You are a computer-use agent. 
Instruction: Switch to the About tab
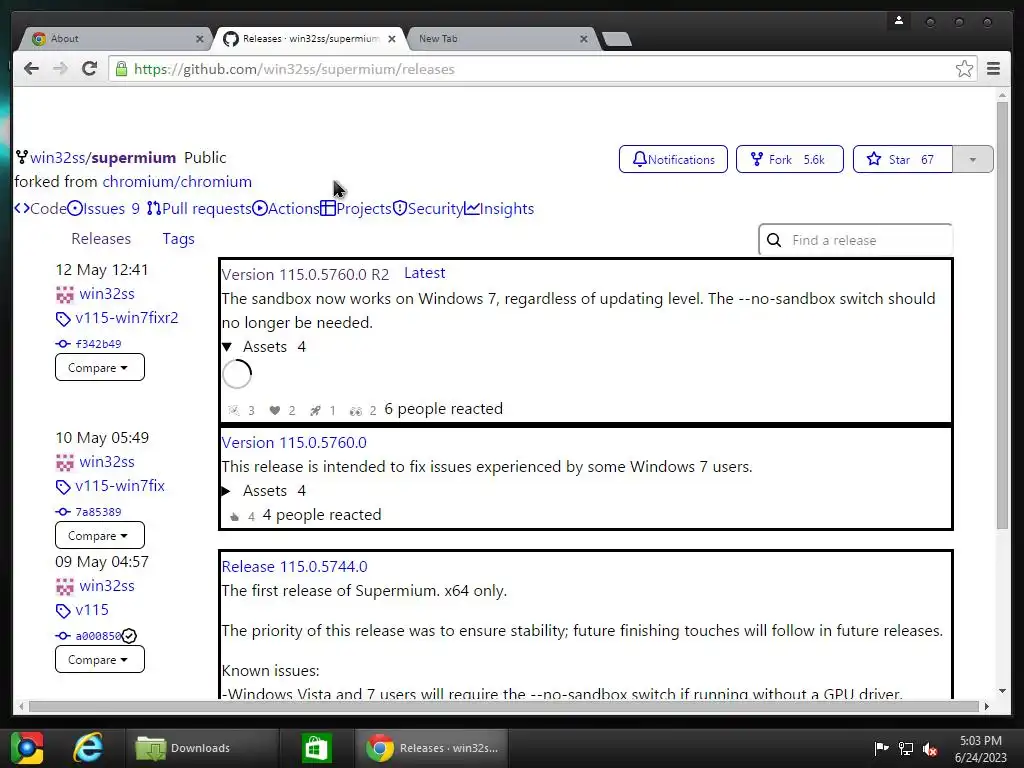(x=114, y=39)
